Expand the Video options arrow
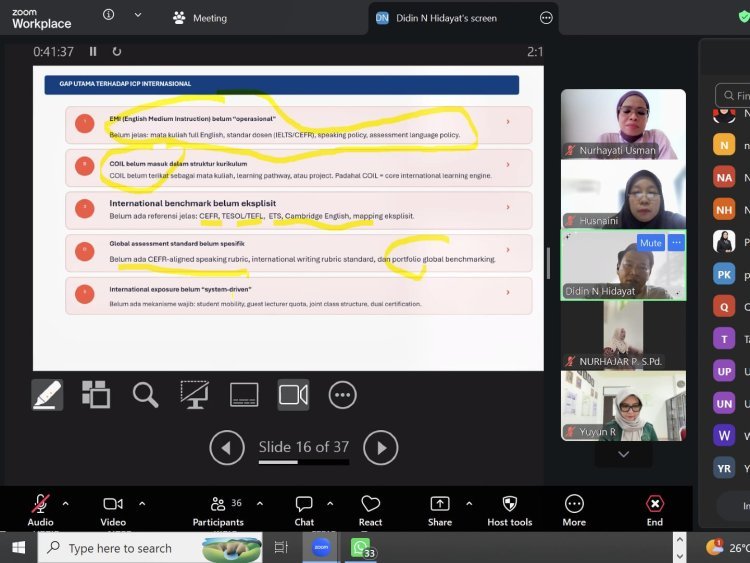The width and height of the screenshot is (750, 563). 142,503
